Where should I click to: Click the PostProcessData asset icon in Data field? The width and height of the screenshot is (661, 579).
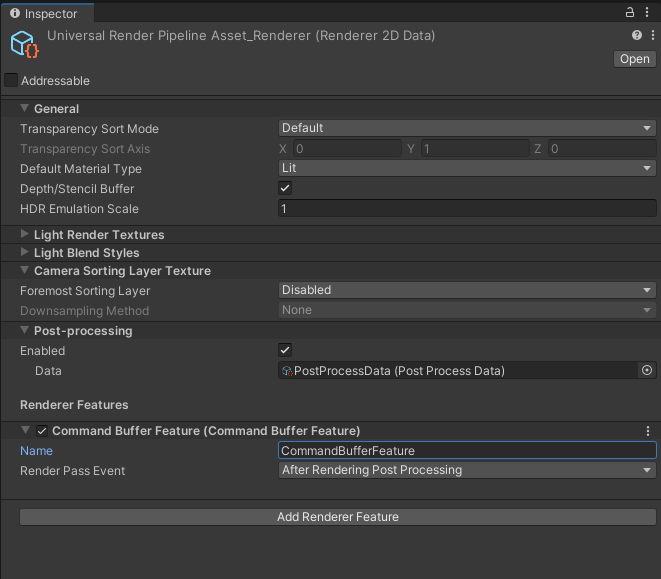coord(287,371)
